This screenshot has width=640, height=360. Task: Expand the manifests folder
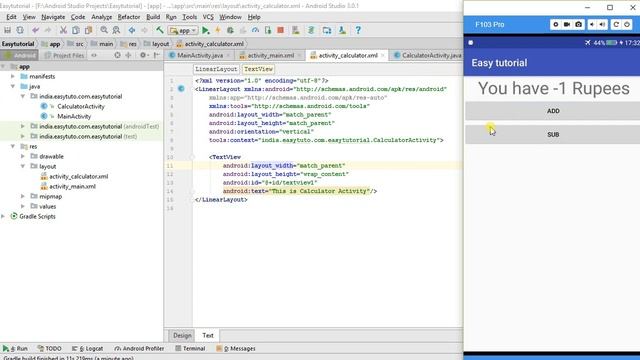point(13,76)
